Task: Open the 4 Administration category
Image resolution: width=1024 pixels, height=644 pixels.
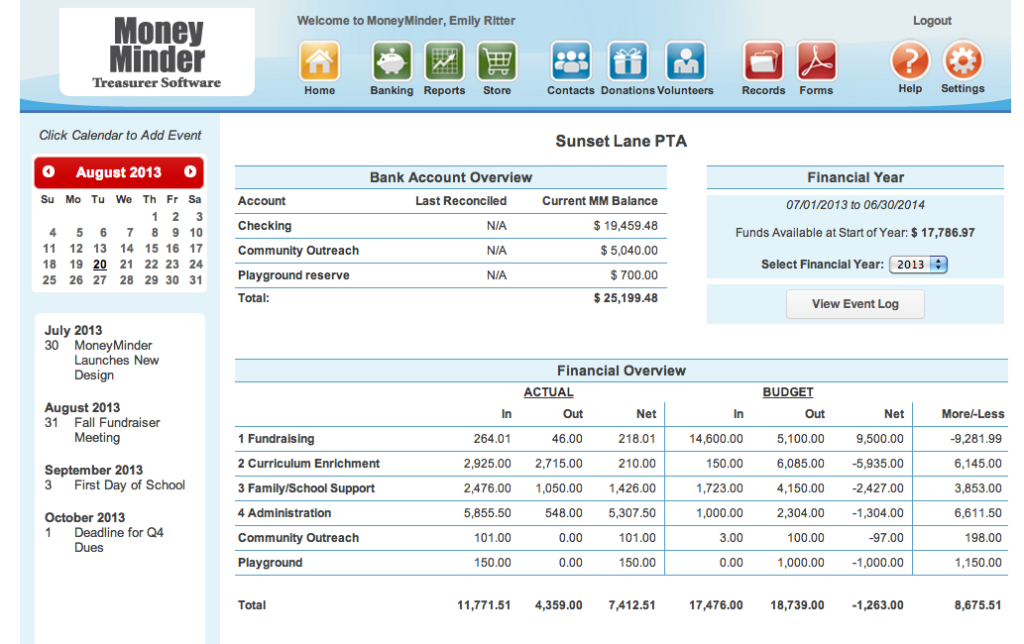Action: (284, 513)
